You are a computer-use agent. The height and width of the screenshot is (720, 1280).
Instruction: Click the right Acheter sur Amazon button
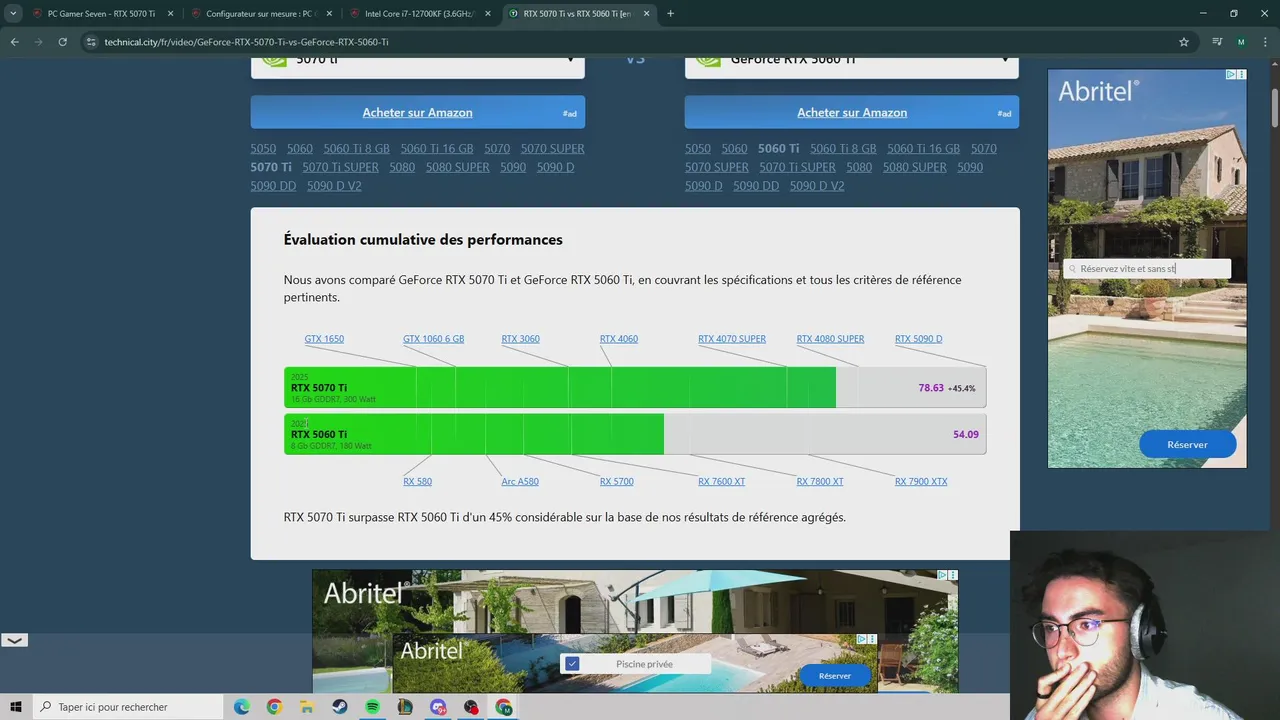tap(852, 112)
